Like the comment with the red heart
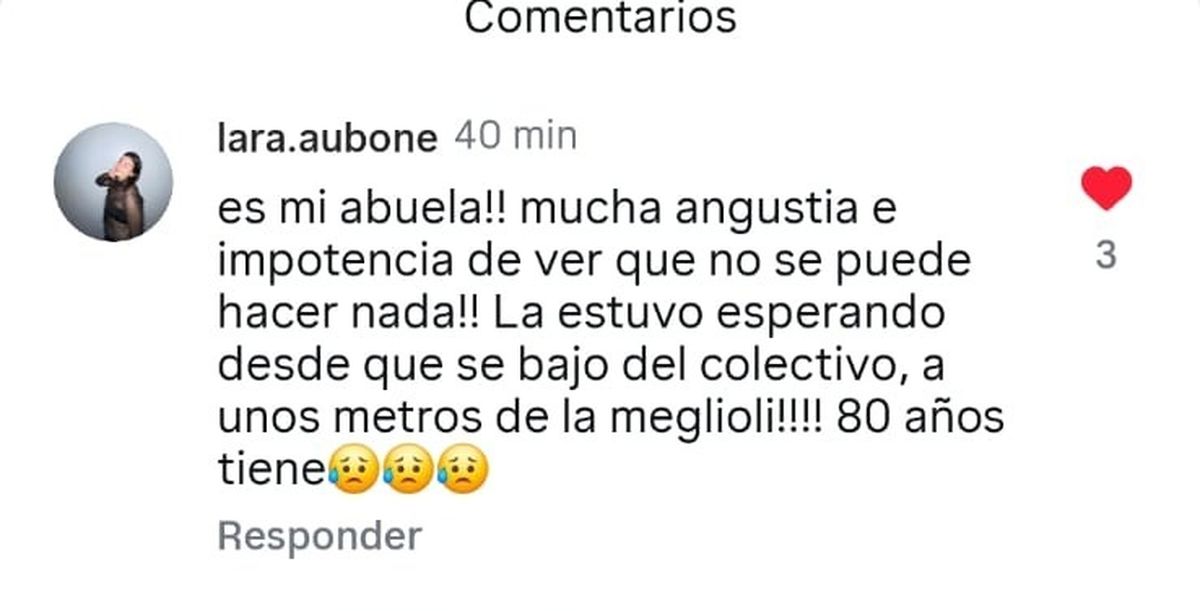Viewport: 1200px width, 611px height. [1107, 189]
